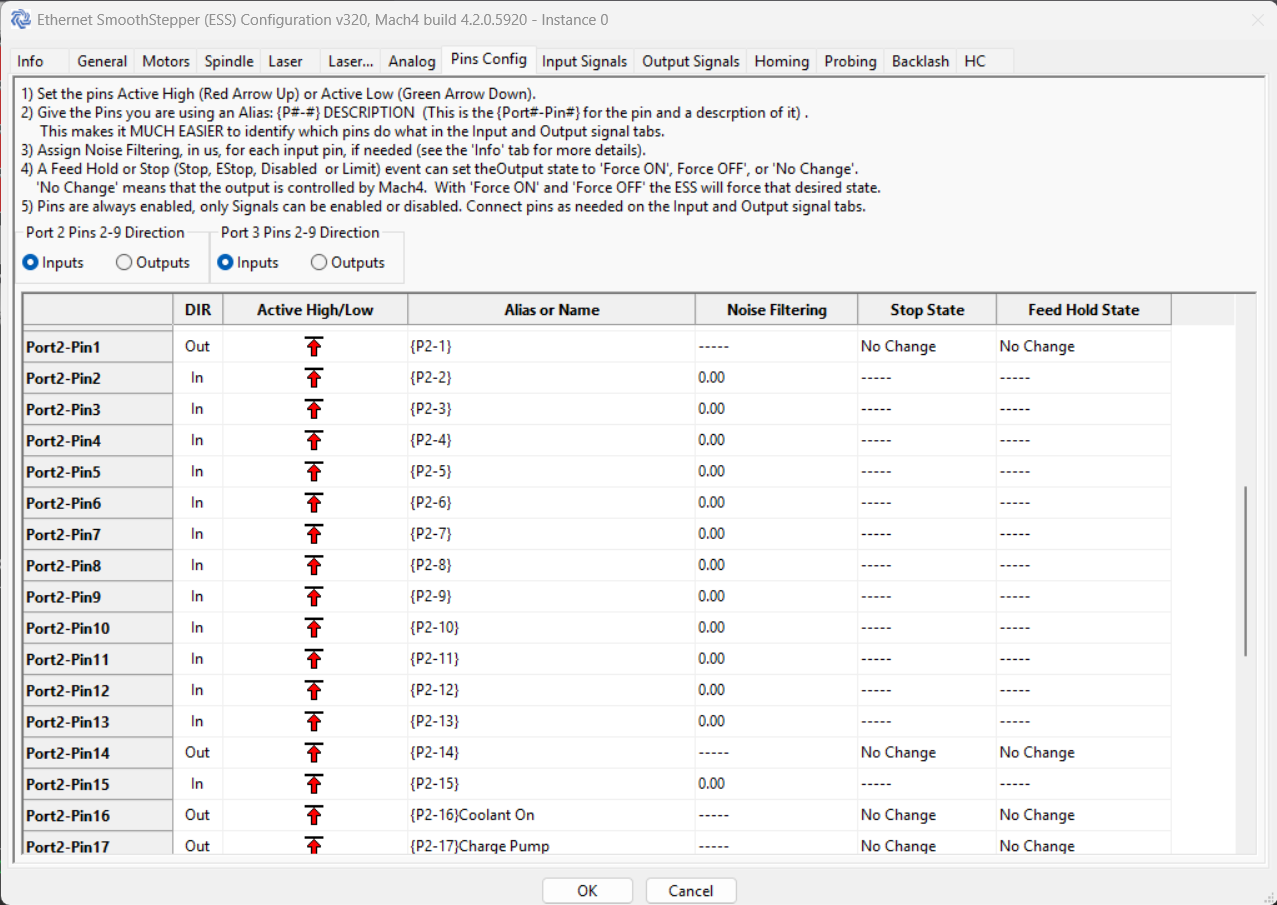
Task: Toggle active high arrow for Port2-Pin8
Action: click(x=314, y=566)
